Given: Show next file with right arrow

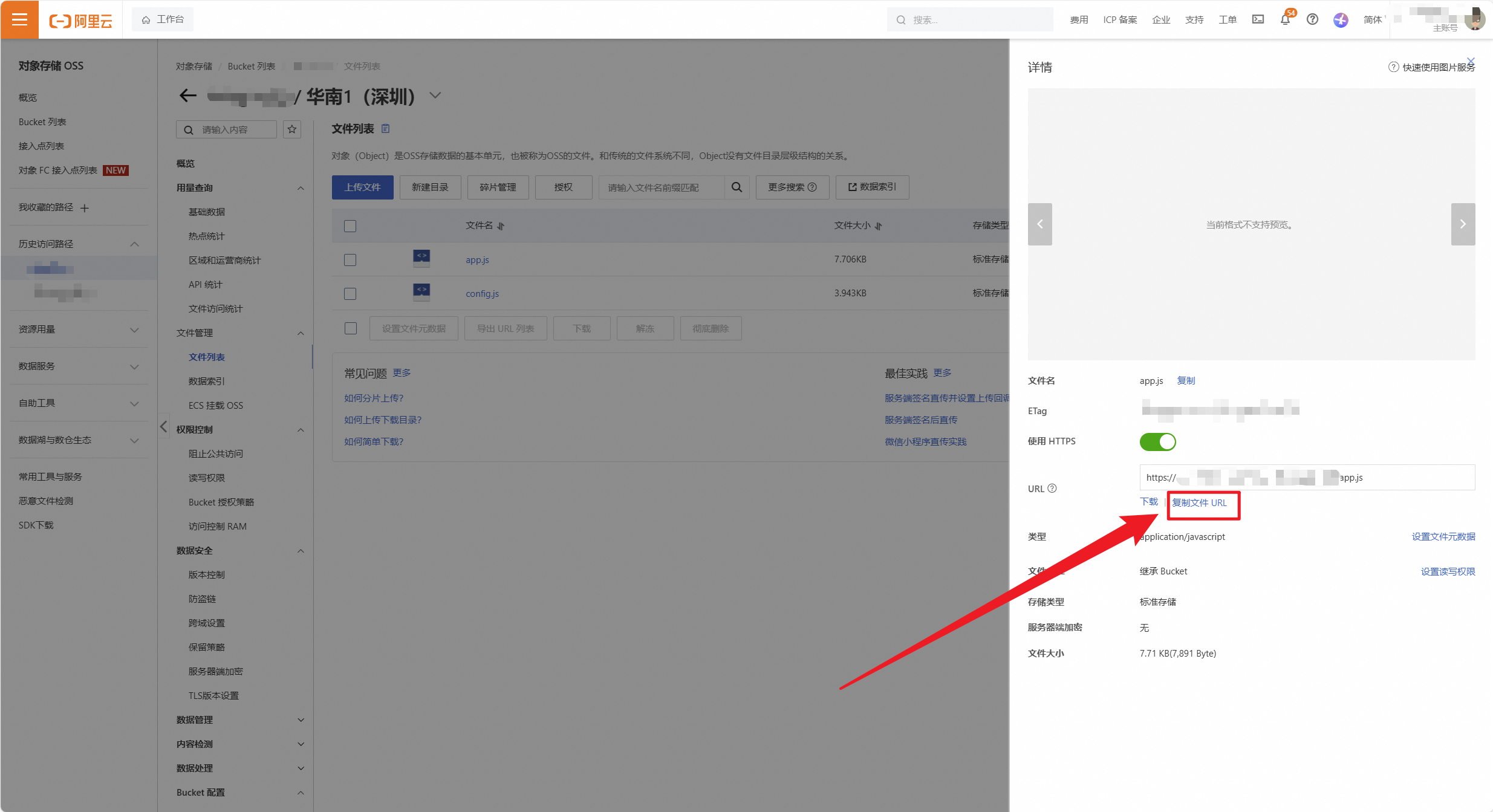Looking at the screenshot, I should [1463, 224].
